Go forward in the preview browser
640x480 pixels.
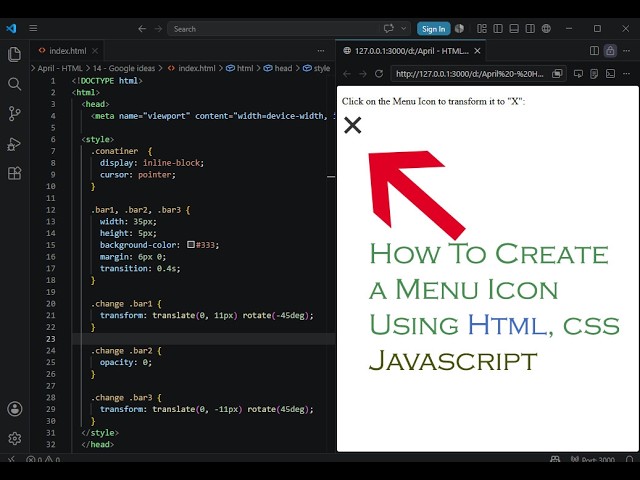[x=363, y=74]
